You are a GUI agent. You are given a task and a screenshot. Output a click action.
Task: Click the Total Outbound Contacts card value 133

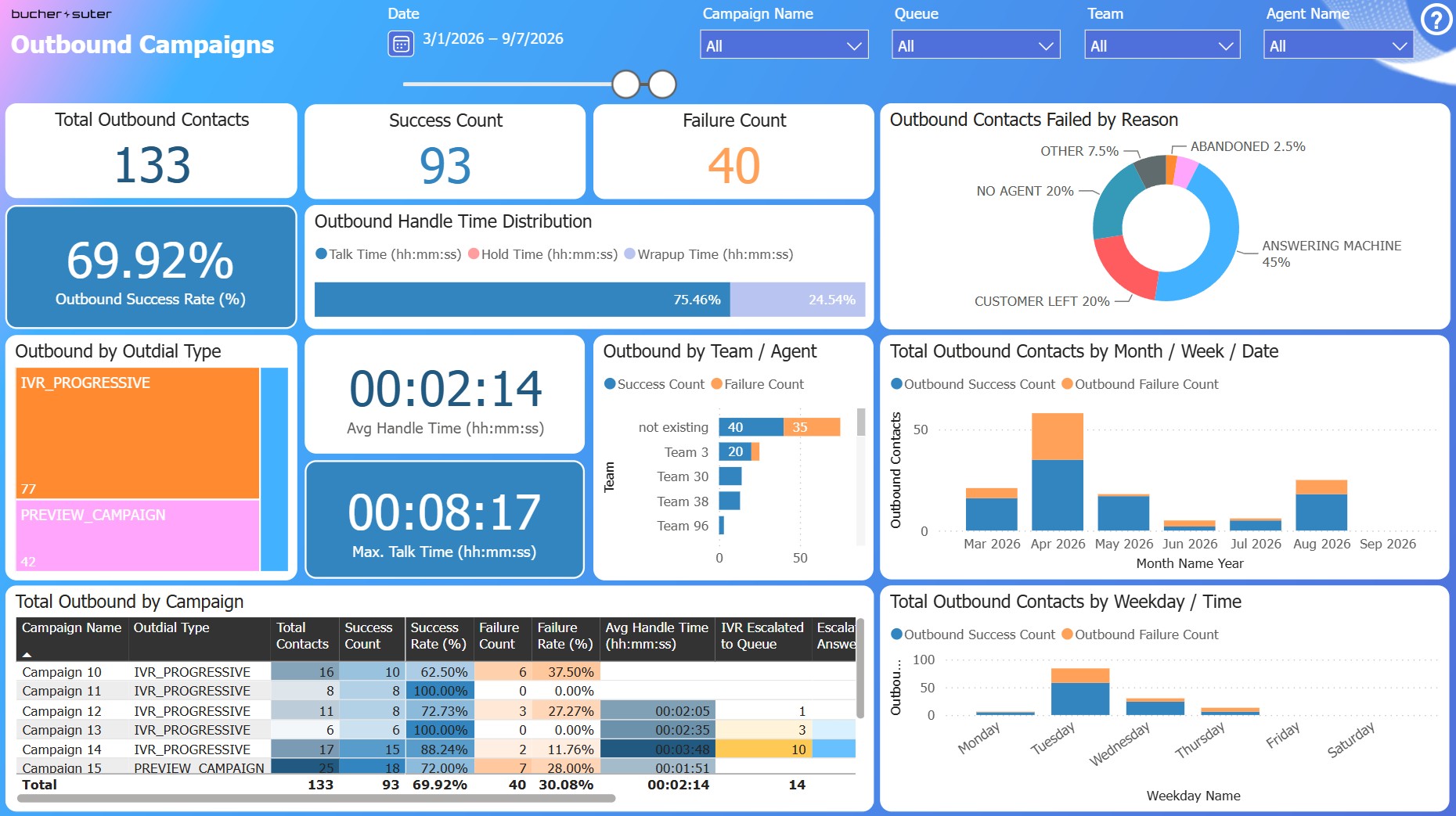pos(153,165)
